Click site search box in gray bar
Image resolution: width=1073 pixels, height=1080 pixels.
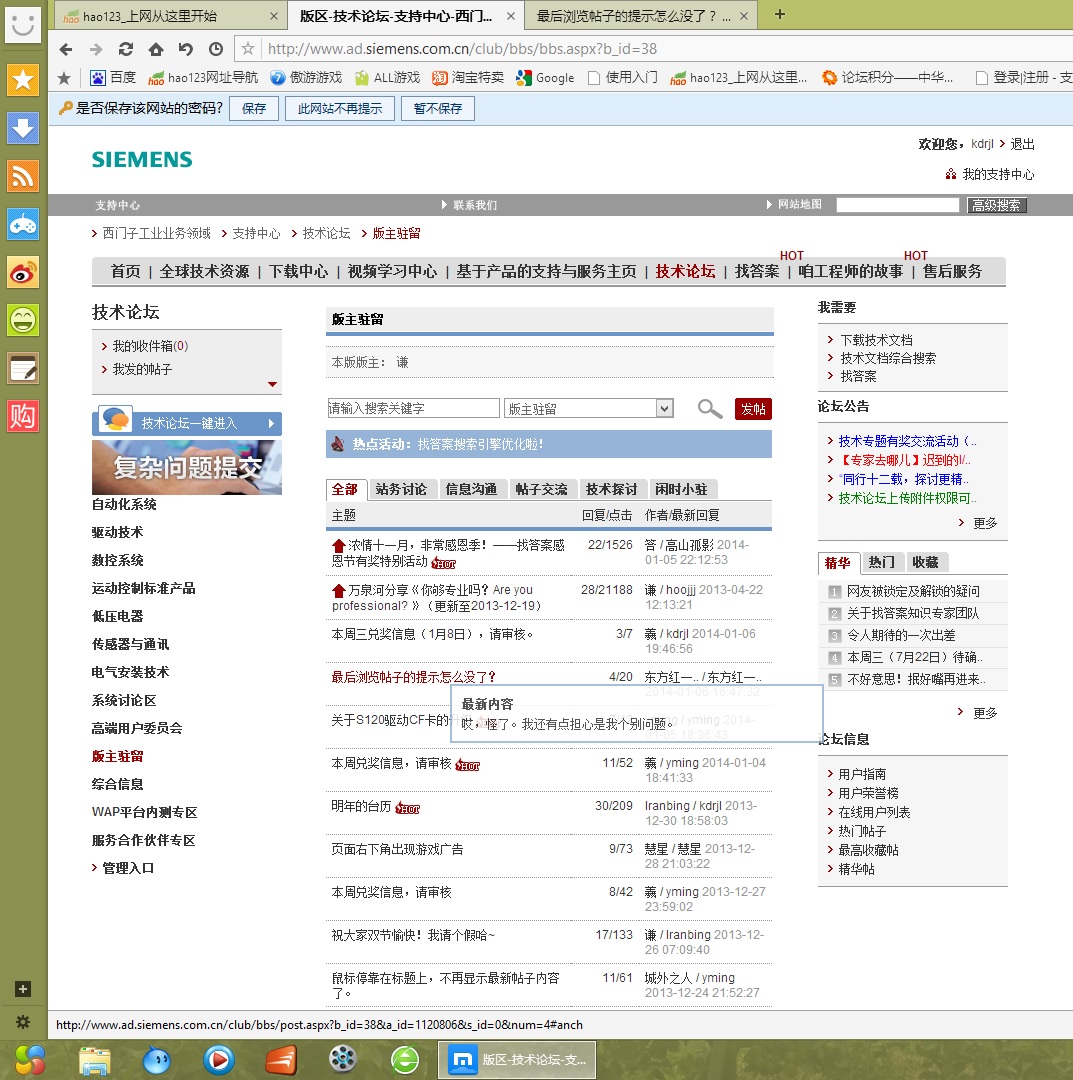coord(897,205)
